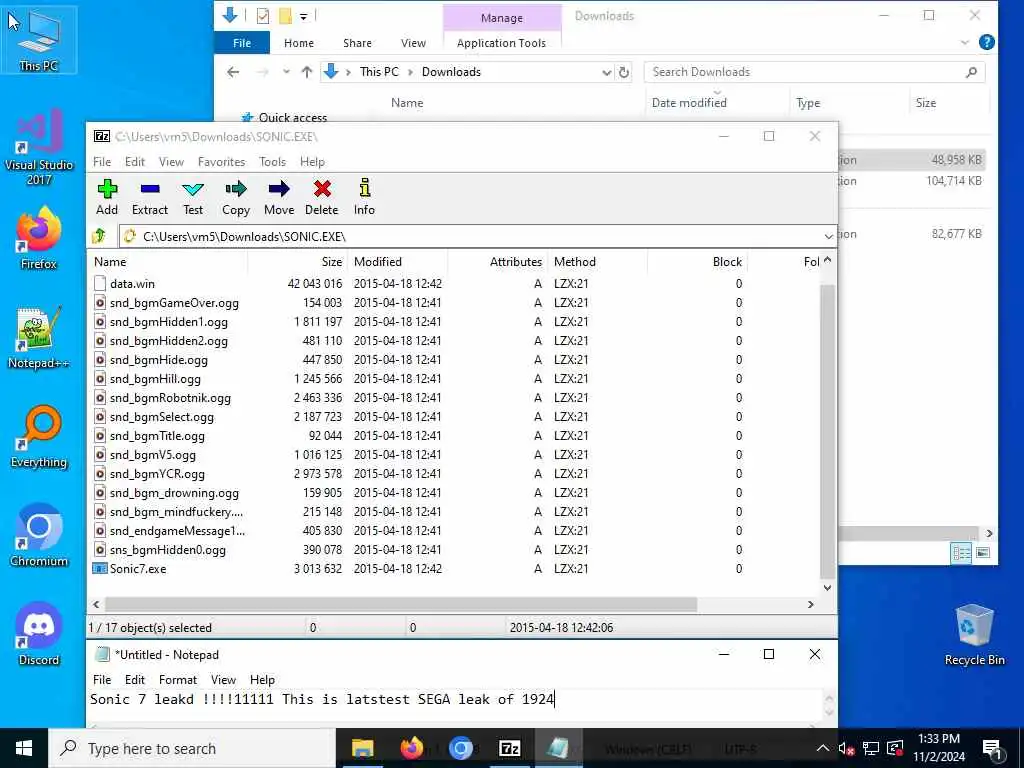Sort 7-Zip list by Name column
Image resolution: width=1024 pixels, height=768 pixels.
tap(168, 262)
